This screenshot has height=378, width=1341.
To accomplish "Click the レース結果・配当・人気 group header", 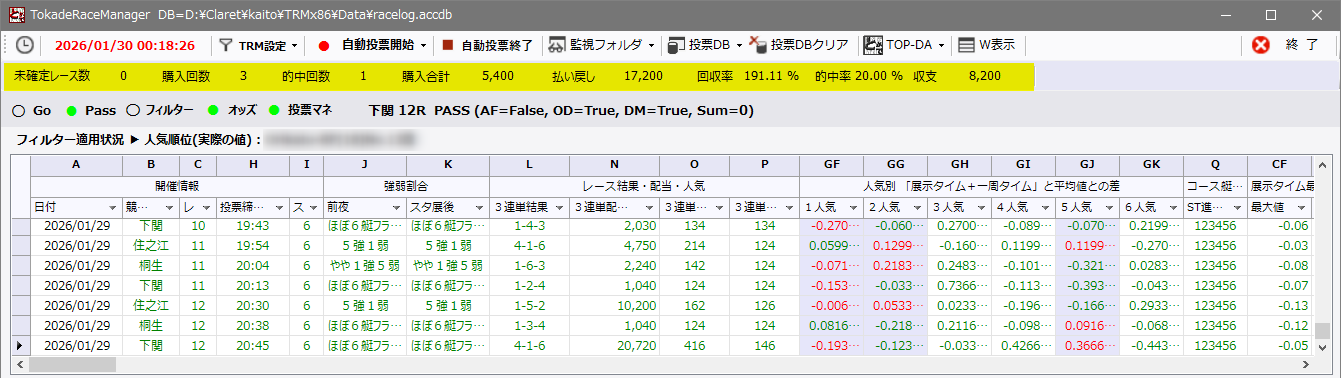I will point(644,186).
